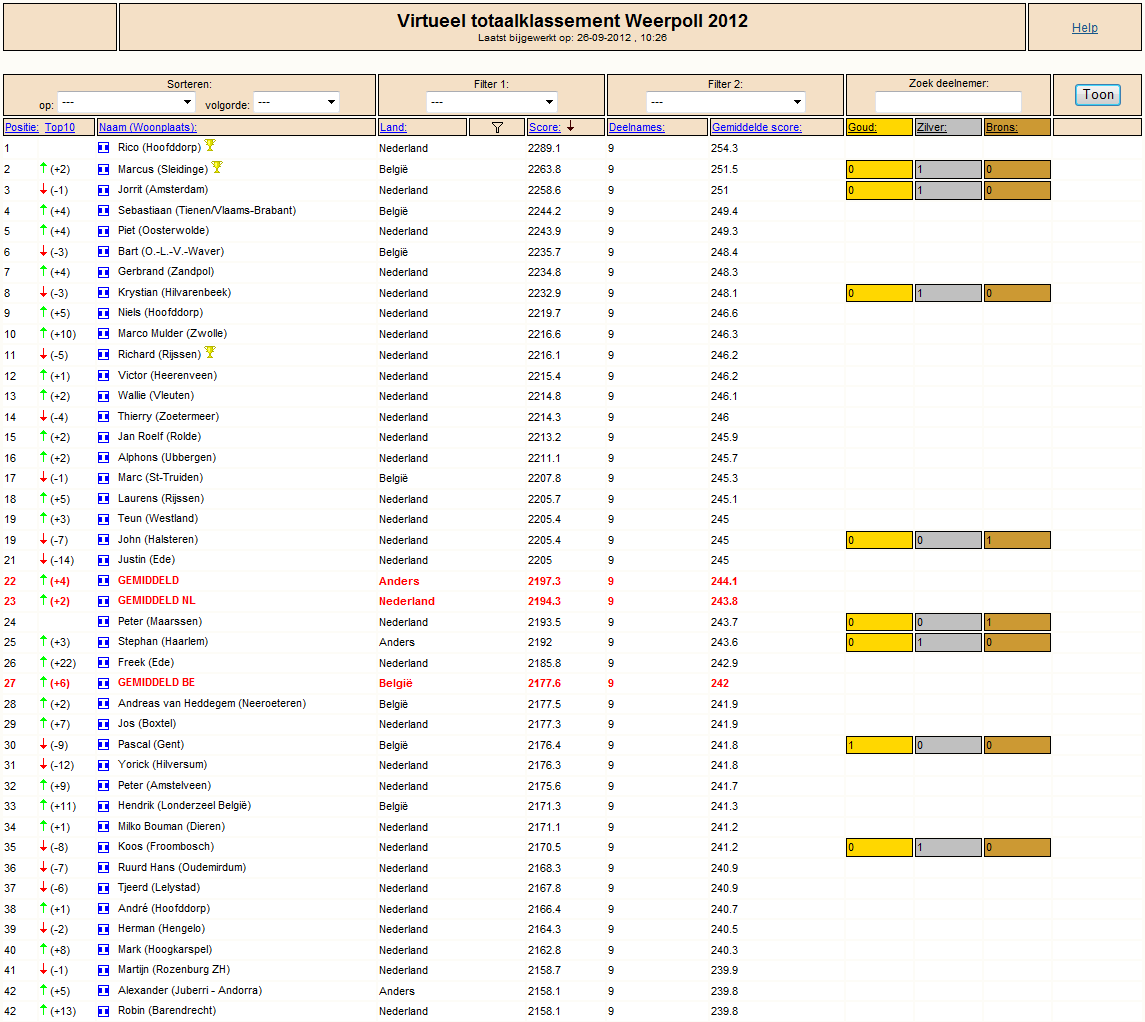Click the blue icon for Alexander (Juberri - Andorra)

104,991
